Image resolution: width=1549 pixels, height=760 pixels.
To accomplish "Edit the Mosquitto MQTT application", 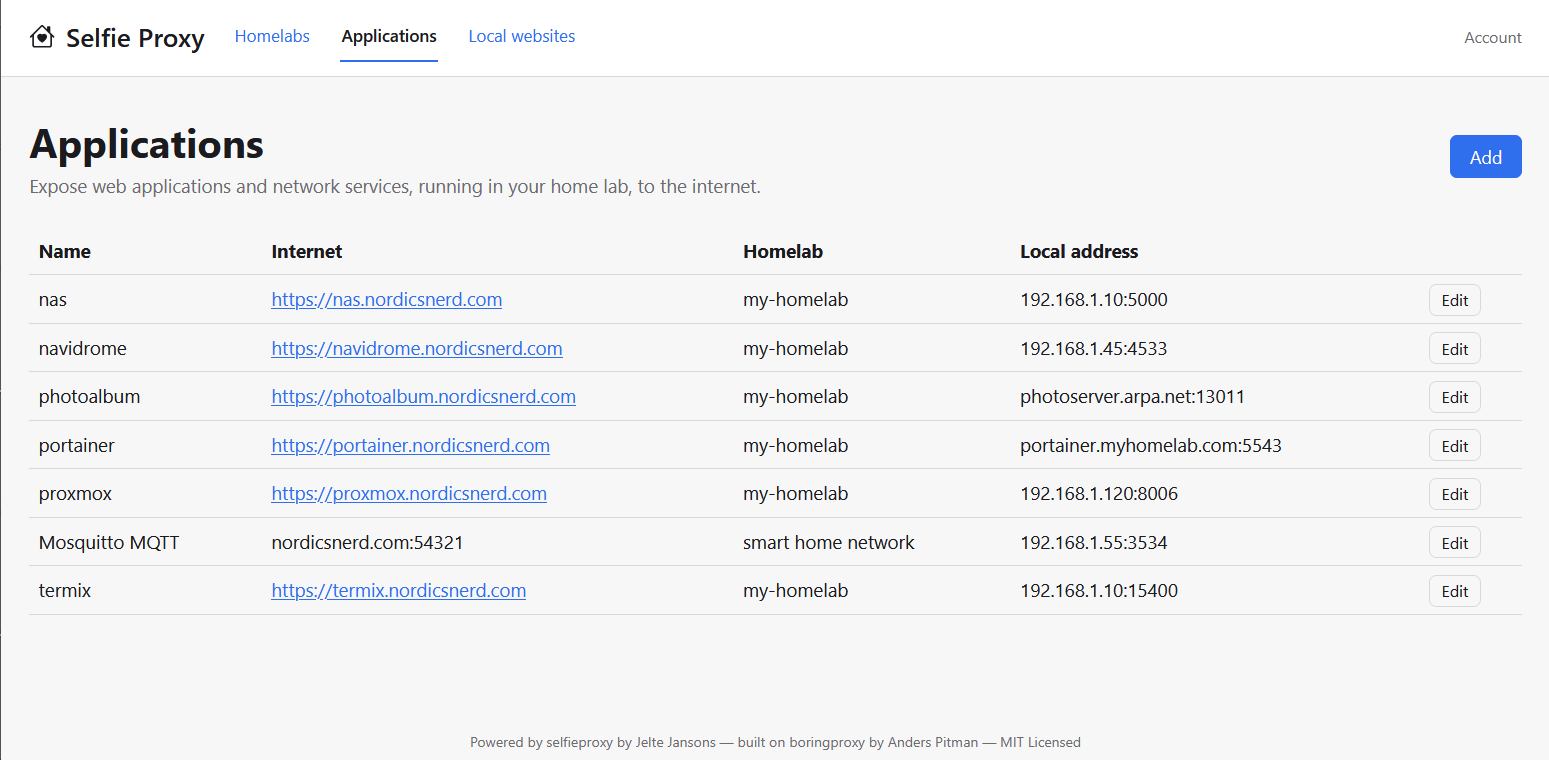I will tap(1455, 543).
